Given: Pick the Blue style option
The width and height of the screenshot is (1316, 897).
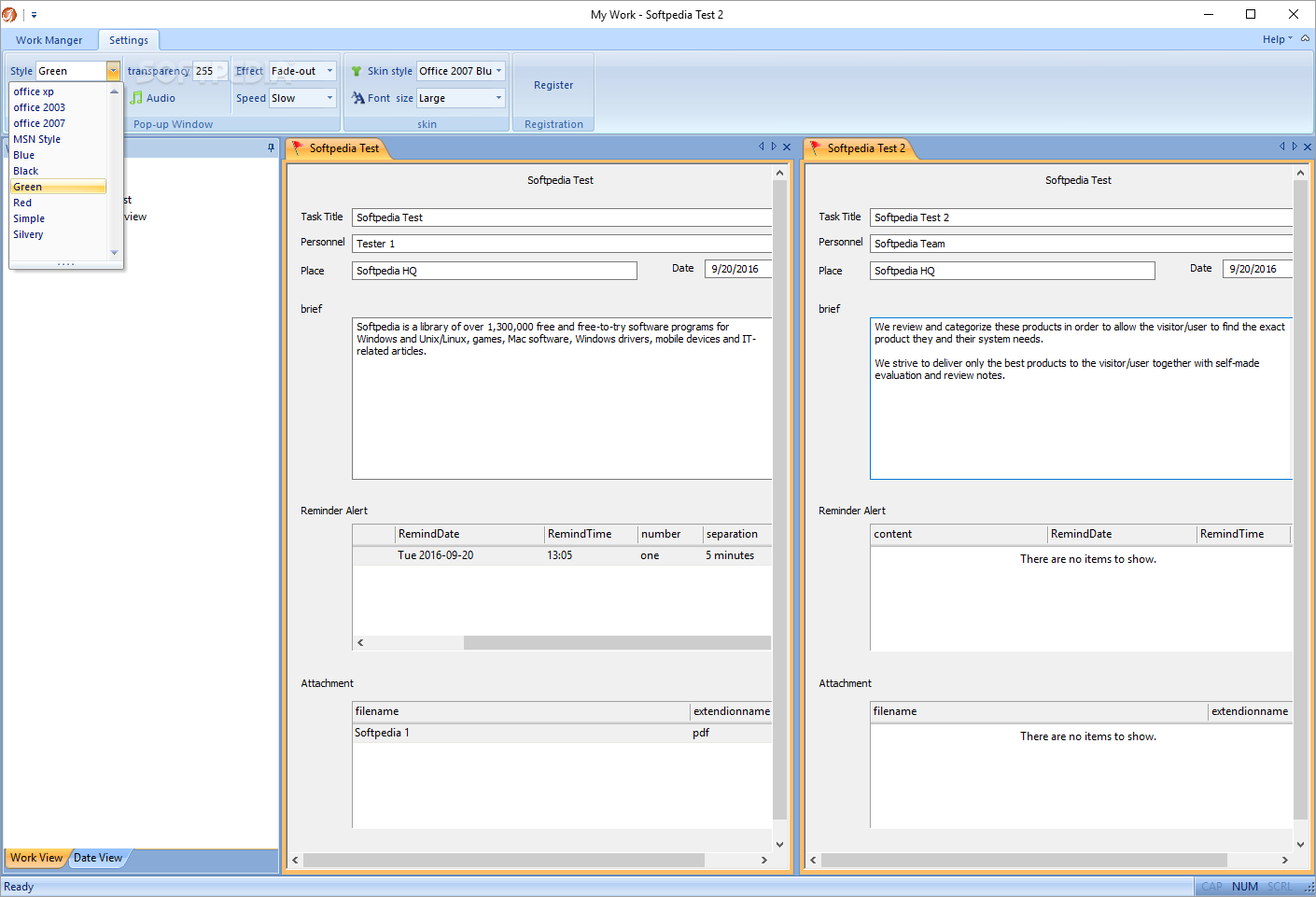Looking at the screenshot, I should [59, 155].
